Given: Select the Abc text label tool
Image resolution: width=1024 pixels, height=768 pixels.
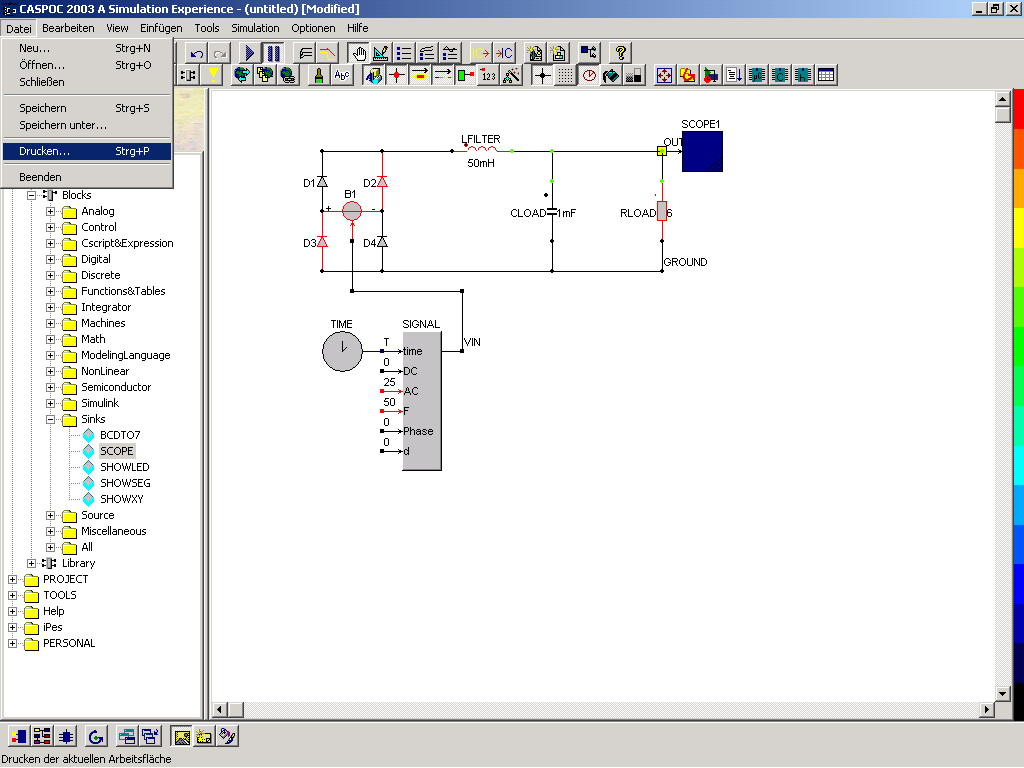Looking at the screenshot, I should (x=342, y=76).
